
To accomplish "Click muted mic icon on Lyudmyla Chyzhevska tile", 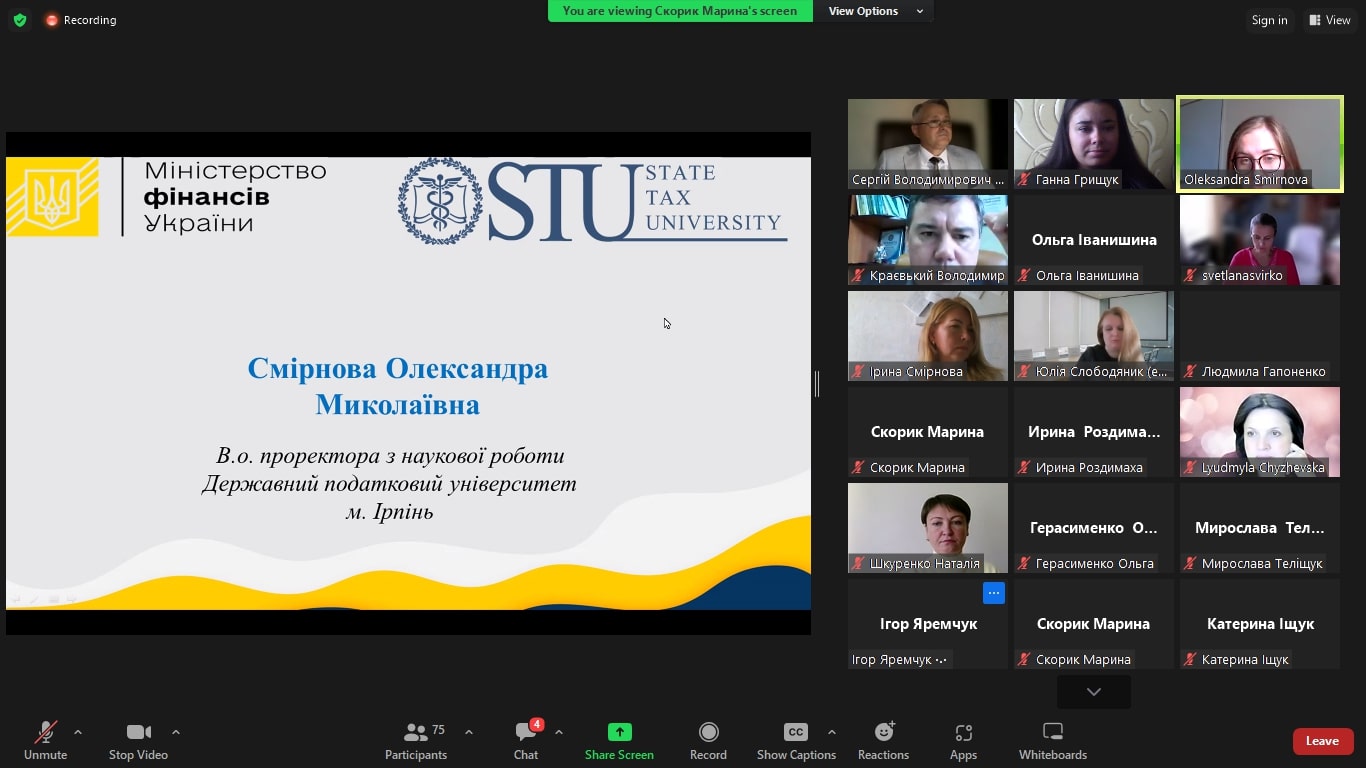I will 1190,468.
